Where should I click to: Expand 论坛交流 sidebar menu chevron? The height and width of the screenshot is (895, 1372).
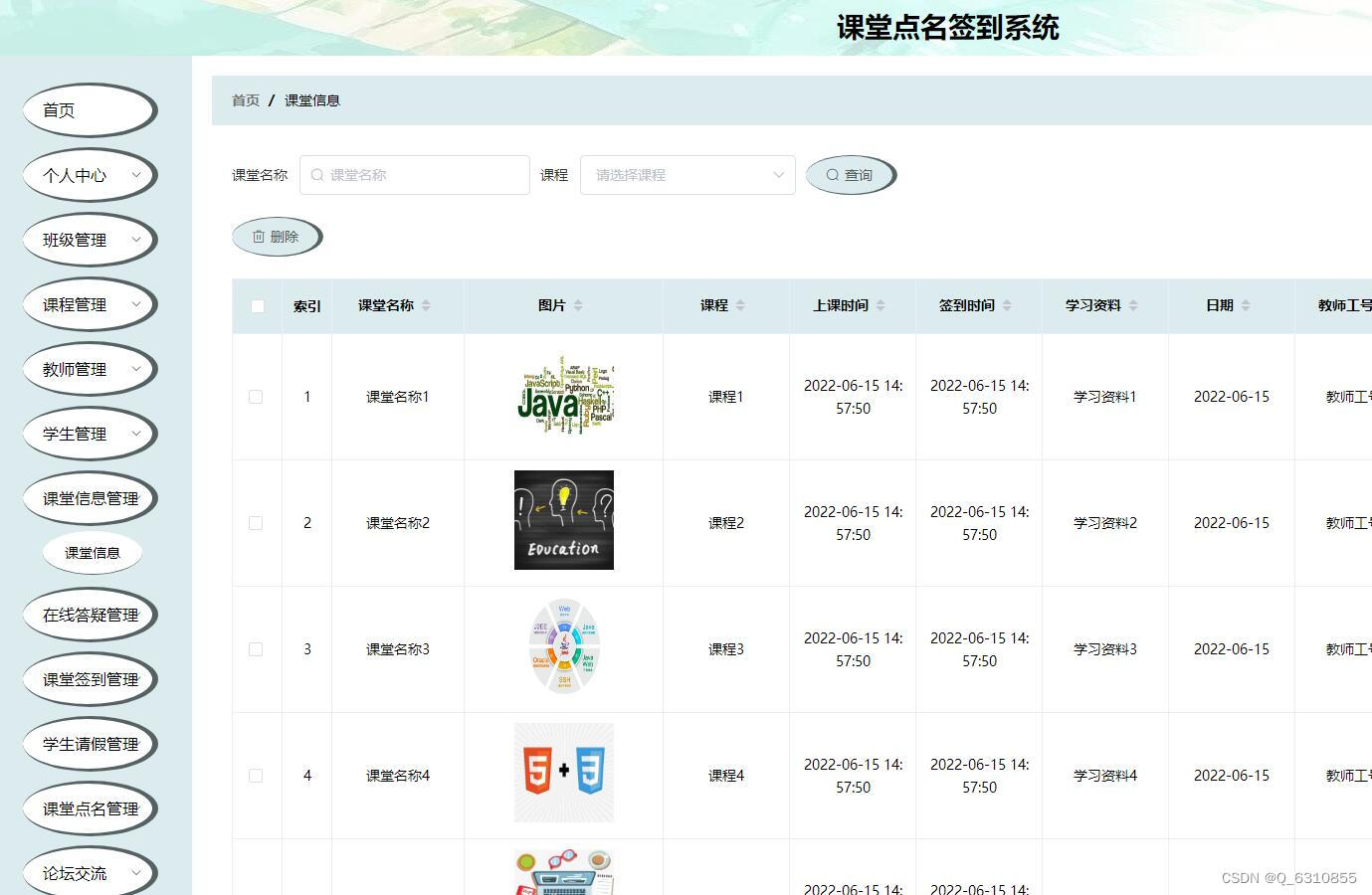point(136,873)
